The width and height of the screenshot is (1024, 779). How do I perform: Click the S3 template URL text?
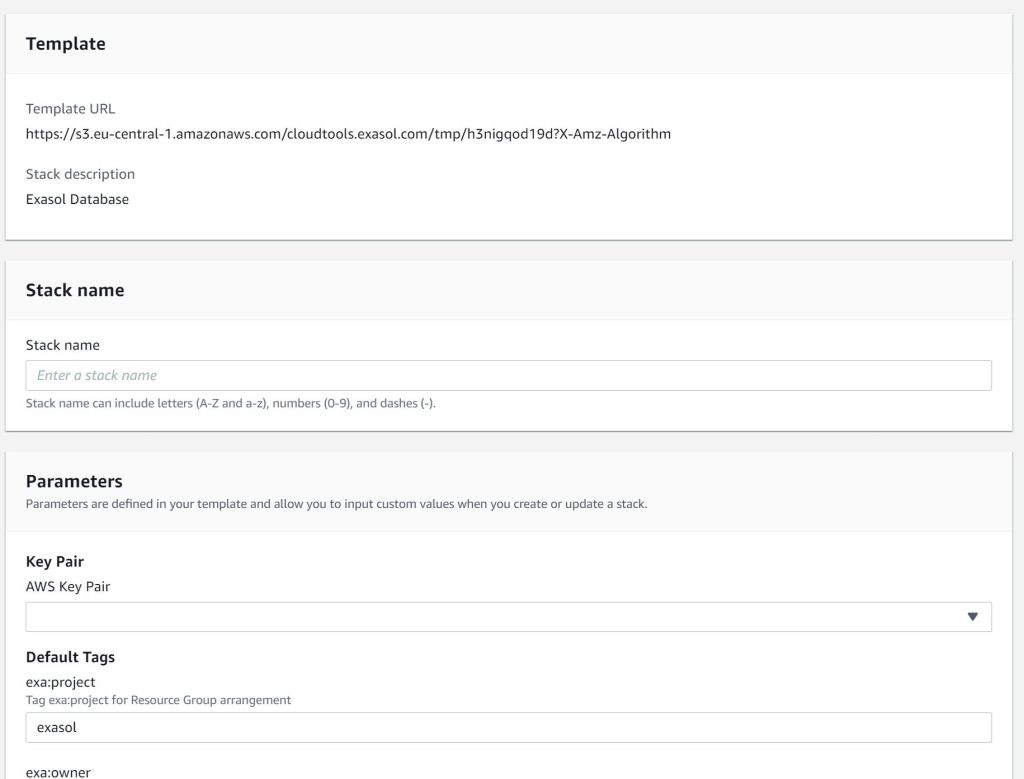click(348, 134)
